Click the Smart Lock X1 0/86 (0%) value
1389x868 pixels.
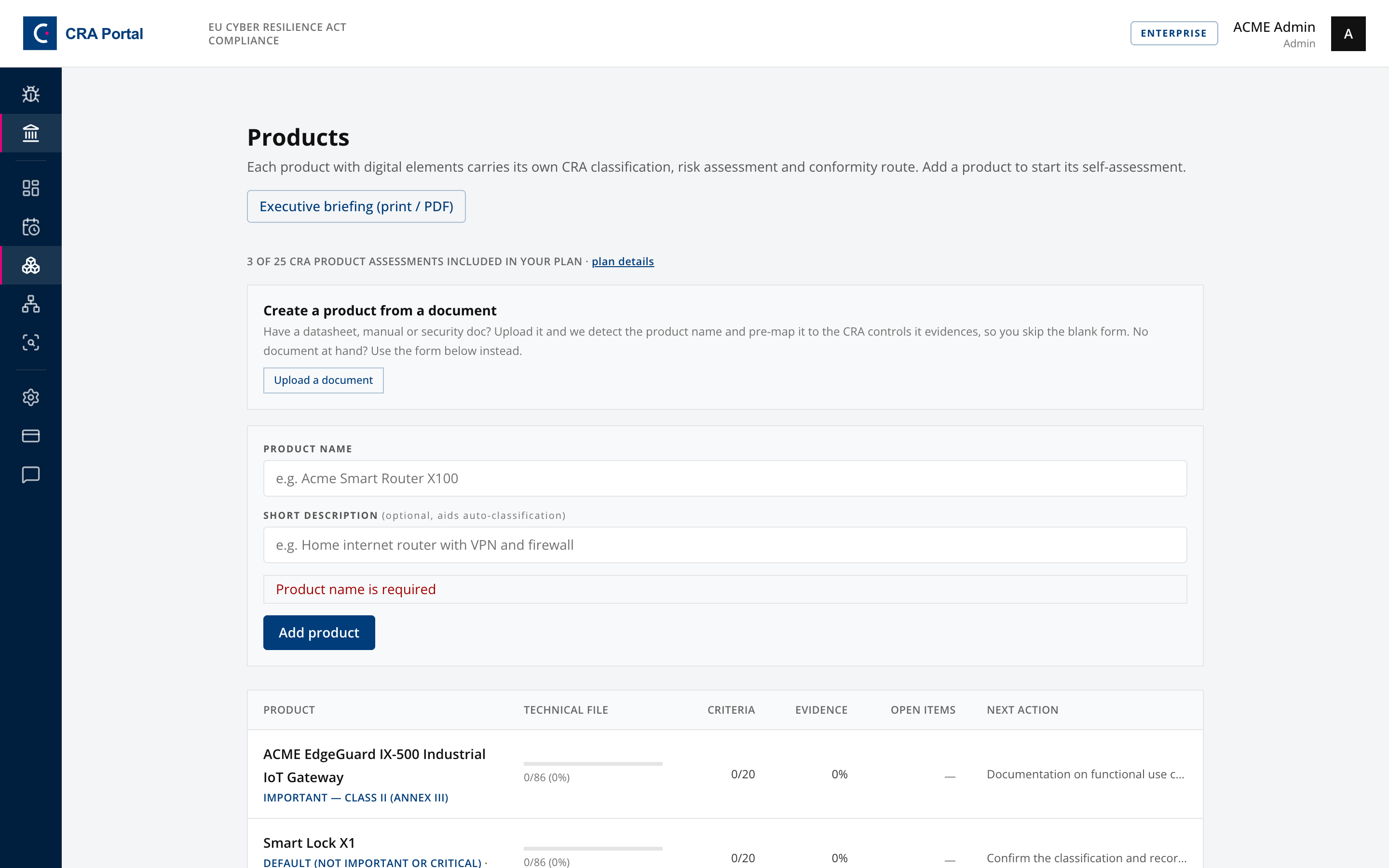[x=546, y=862]
